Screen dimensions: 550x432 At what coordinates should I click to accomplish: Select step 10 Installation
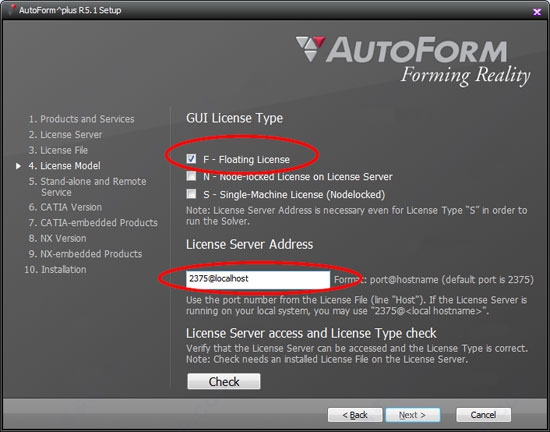pos(55,270)
